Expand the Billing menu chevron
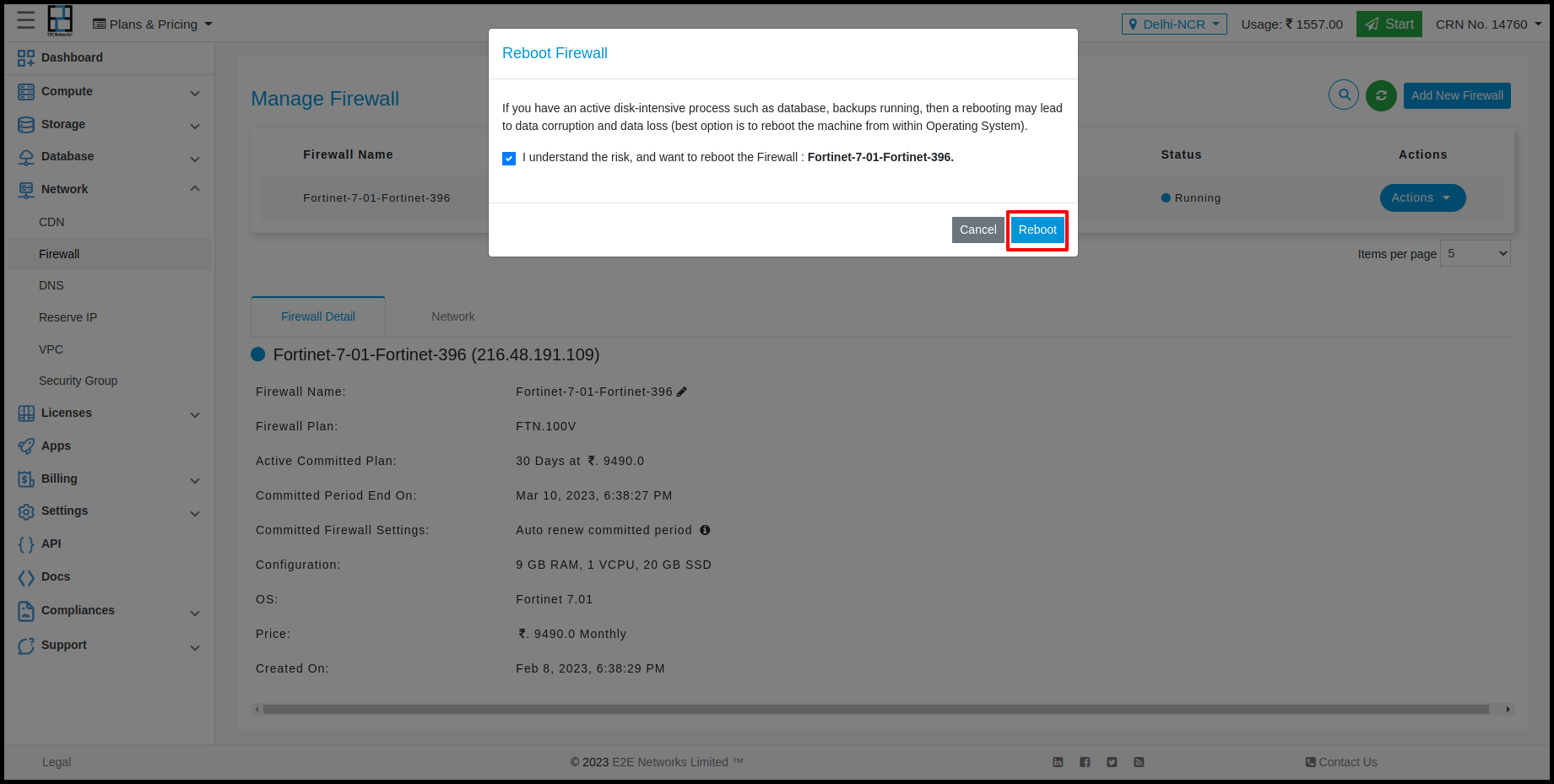 (195, 480)
